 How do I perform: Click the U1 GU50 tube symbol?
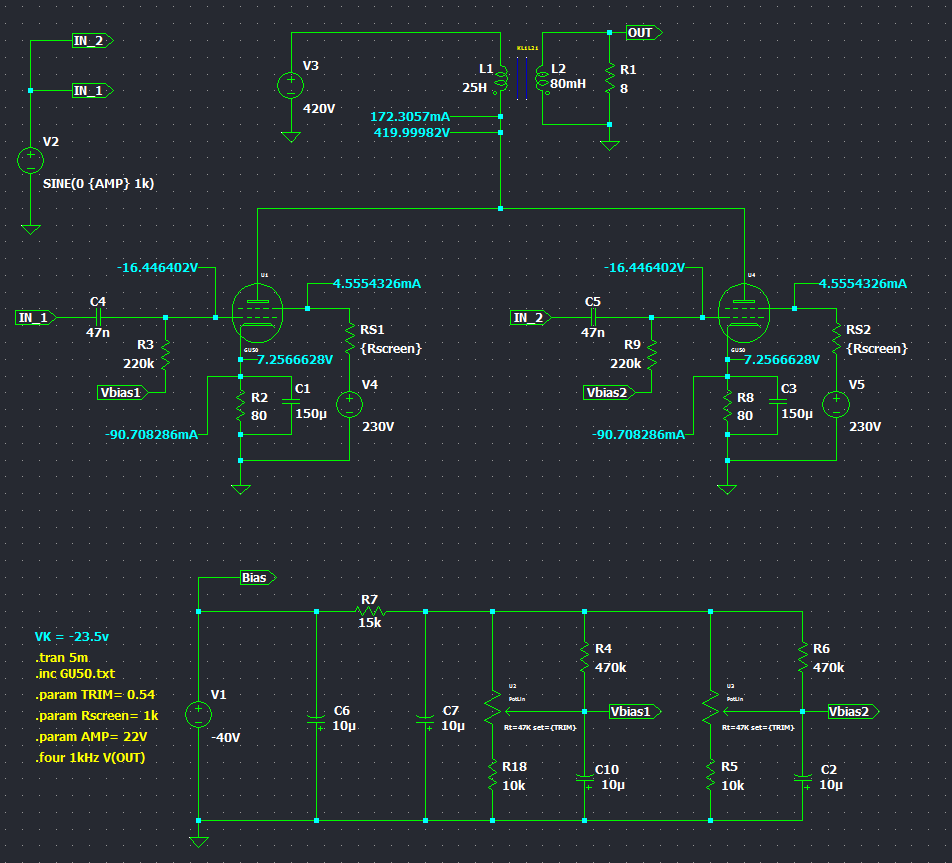coord(258,311)
